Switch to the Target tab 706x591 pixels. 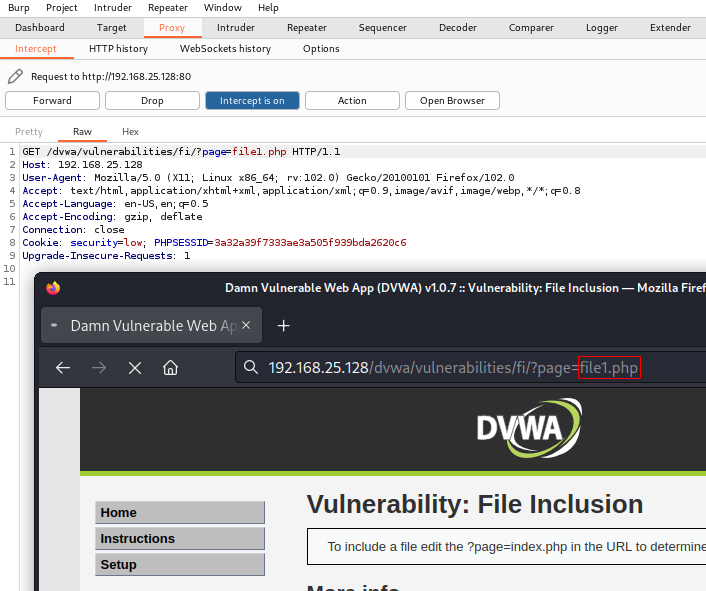pos(111,28)
